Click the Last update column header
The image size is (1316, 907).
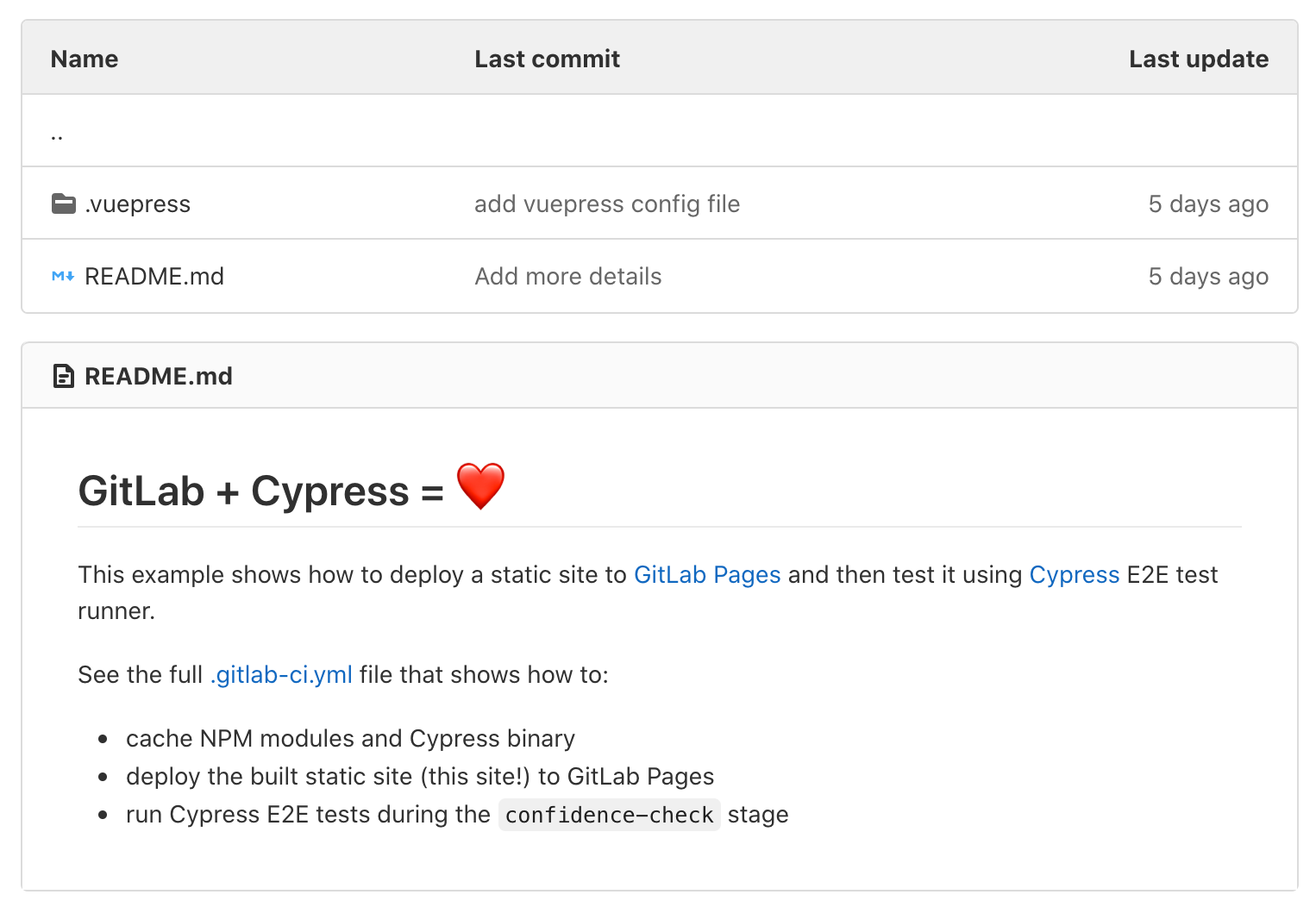point(1198,59)
